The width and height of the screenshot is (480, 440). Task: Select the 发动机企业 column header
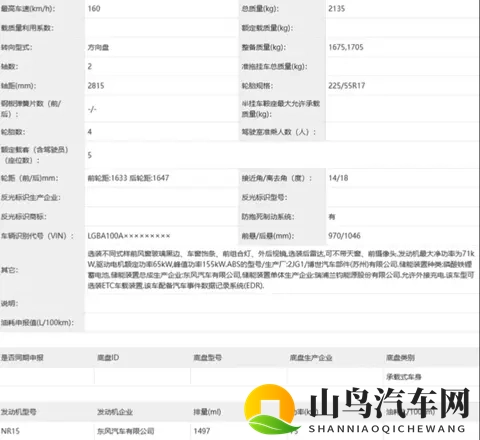point(115,412)
